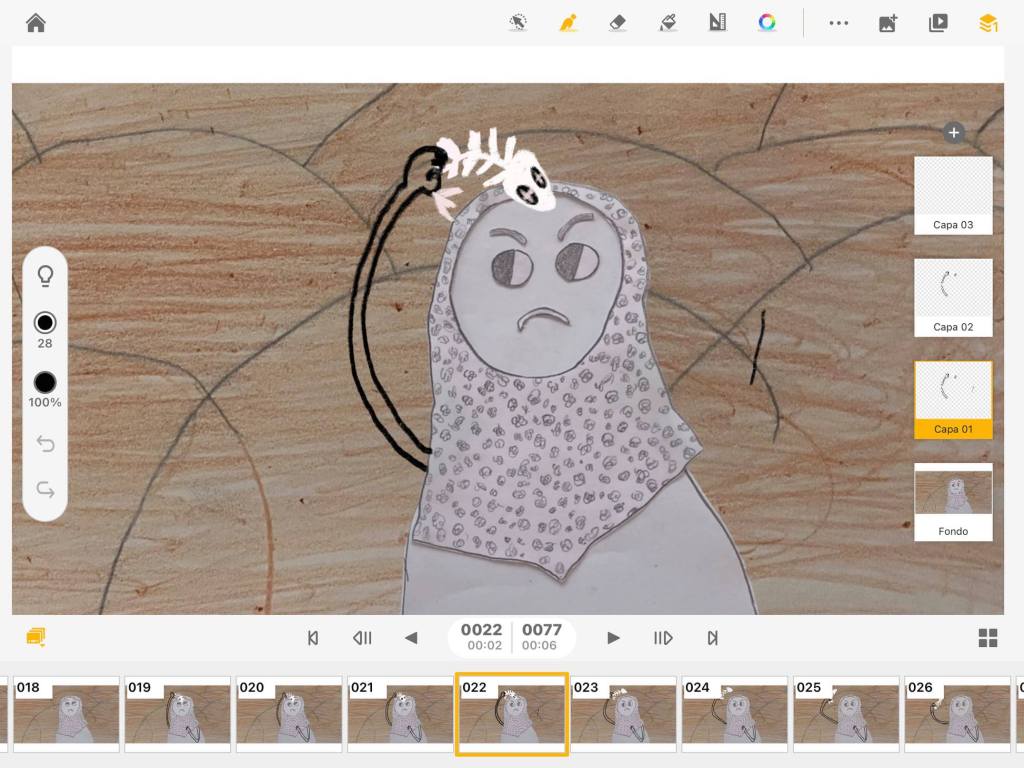Choose the paint bucket fill tool
The width and height of the screenshot is (1024, 768).
coord(668,22)
